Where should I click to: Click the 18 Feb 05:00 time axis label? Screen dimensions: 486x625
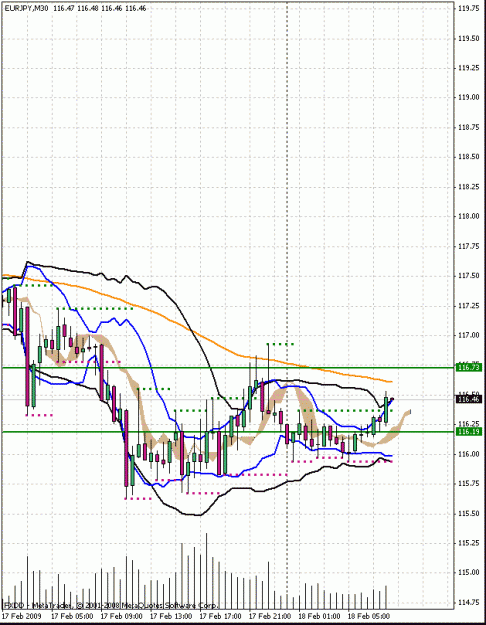pos(369,616)
